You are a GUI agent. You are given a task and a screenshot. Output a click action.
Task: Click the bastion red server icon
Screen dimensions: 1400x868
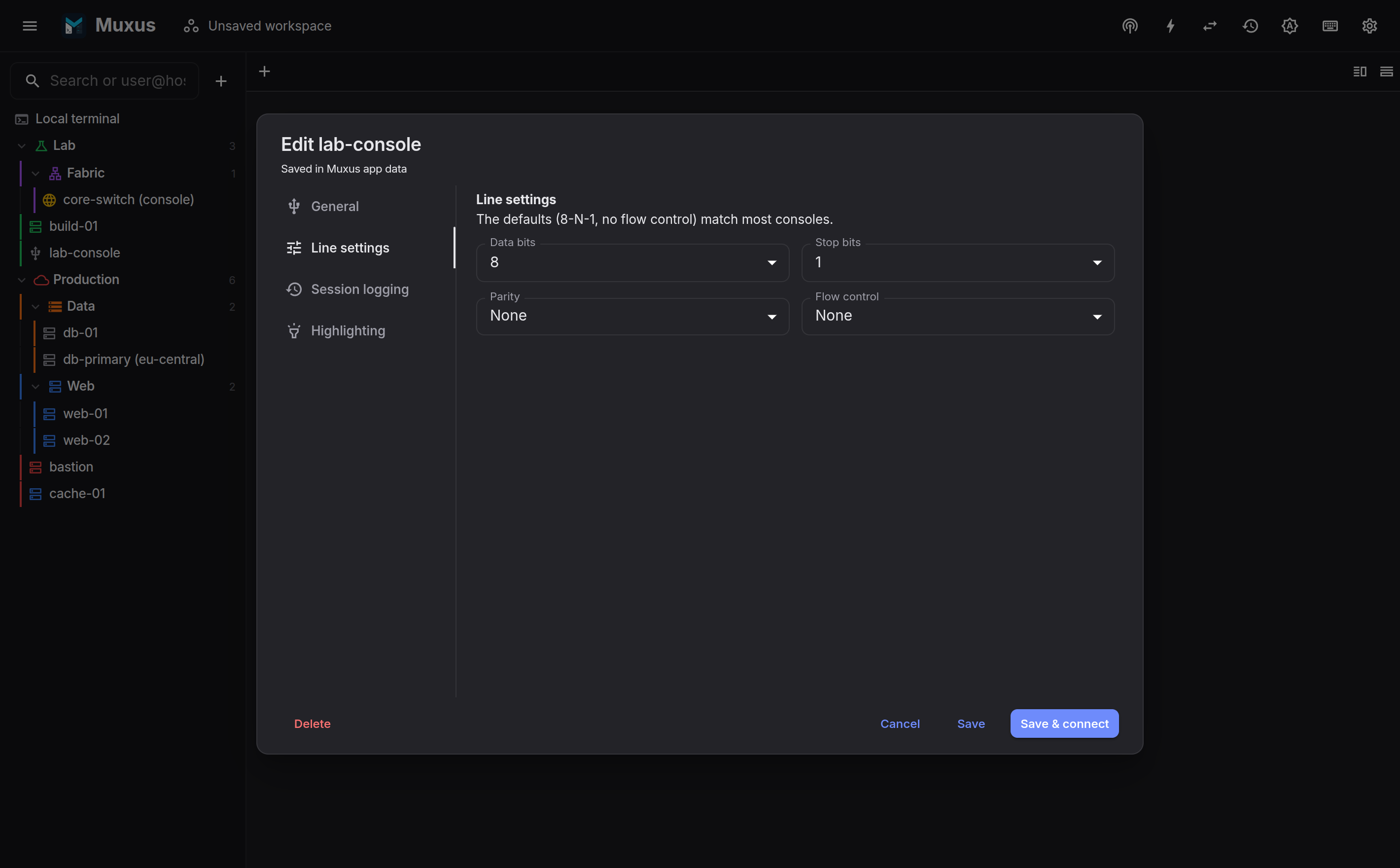(x=35, y=468)
